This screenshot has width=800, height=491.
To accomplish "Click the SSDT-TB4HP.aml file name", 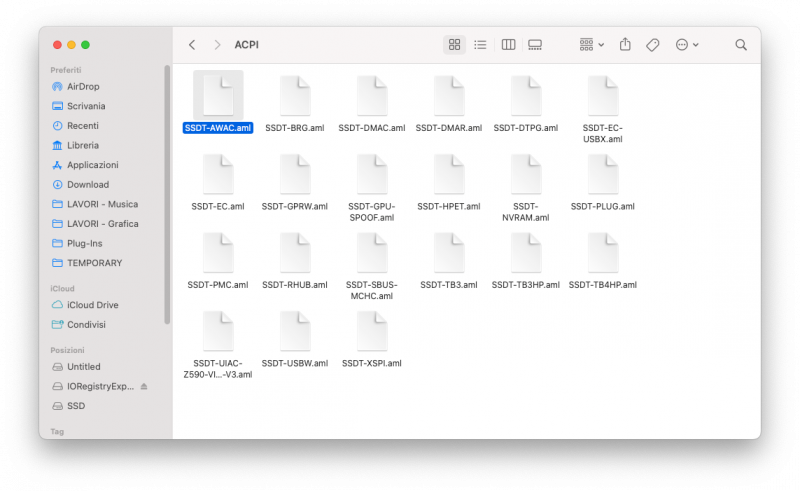I will [x=603, y=285].
